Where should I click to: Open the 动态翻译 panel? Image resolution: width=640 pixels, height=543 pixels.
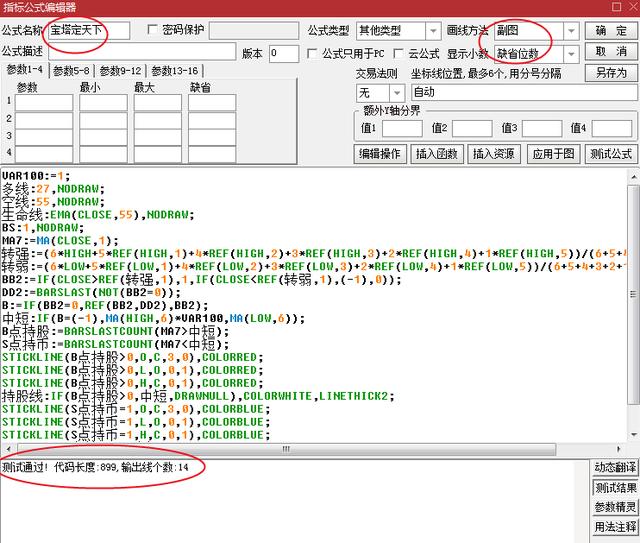pos(614,468)
